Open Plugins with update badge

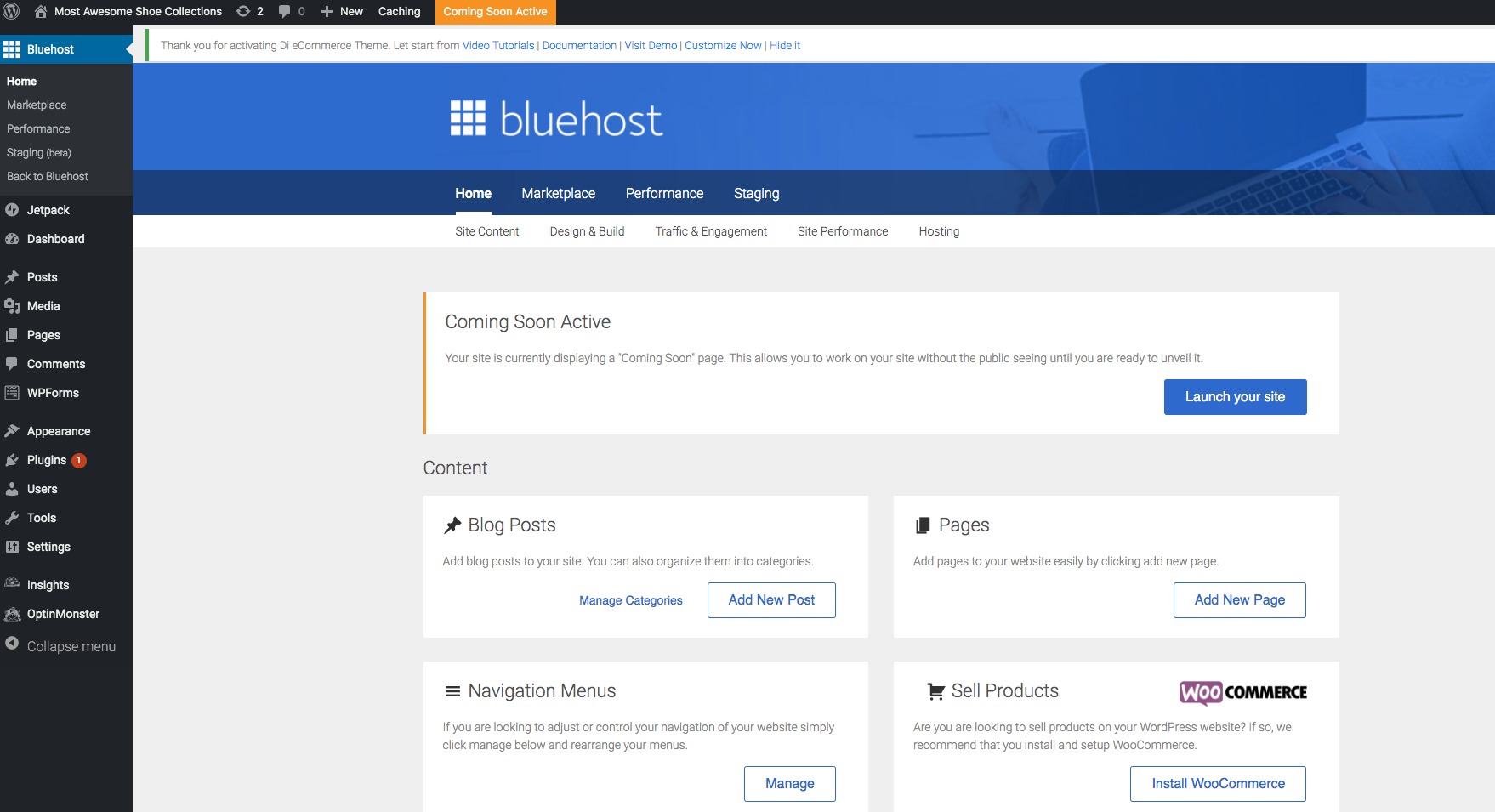[x=47, y=460]
